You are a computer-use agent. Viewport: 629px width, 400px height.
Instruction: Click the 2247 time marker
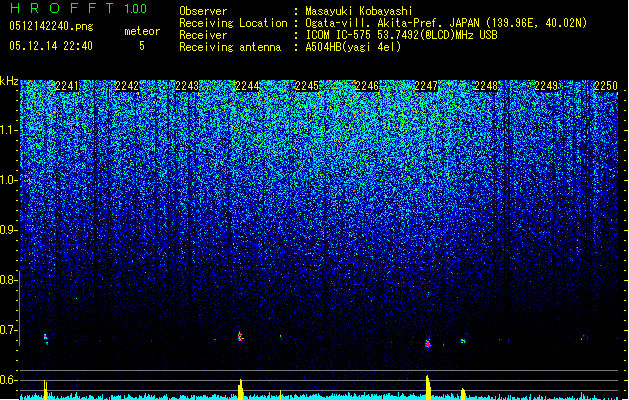(x=426, y=86)
